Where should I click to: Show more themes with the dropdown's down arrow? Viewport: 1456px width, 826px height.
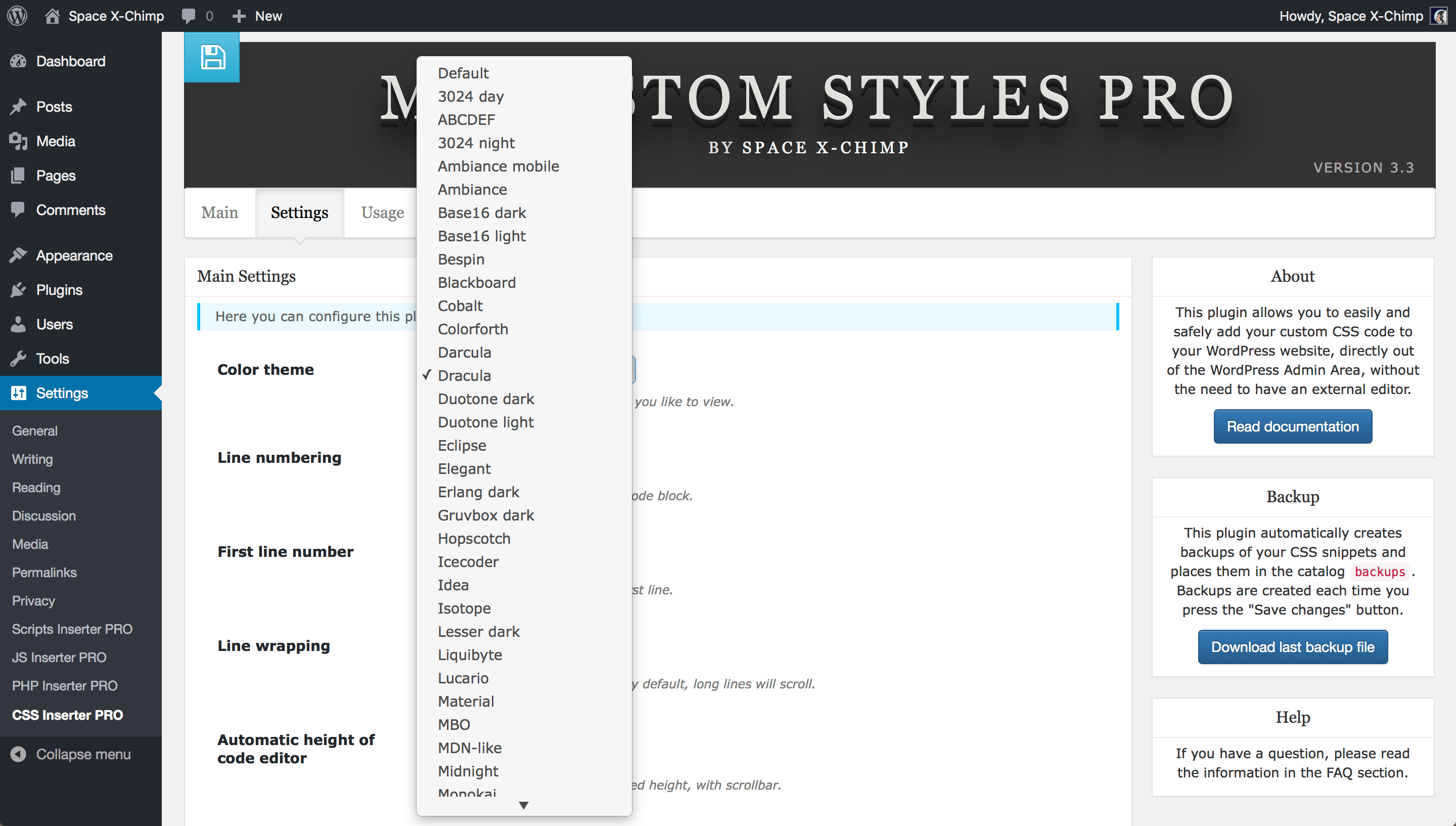click(x=523, y=805)
